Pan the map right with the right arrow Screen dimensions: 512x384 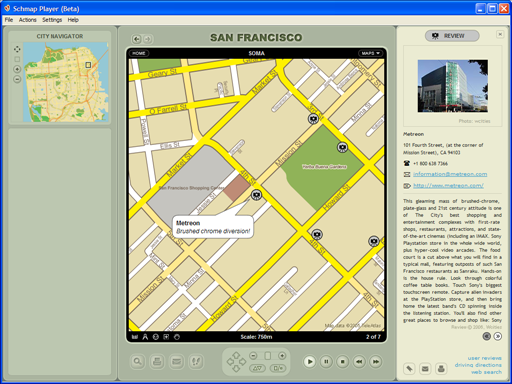tap(243, 361)
